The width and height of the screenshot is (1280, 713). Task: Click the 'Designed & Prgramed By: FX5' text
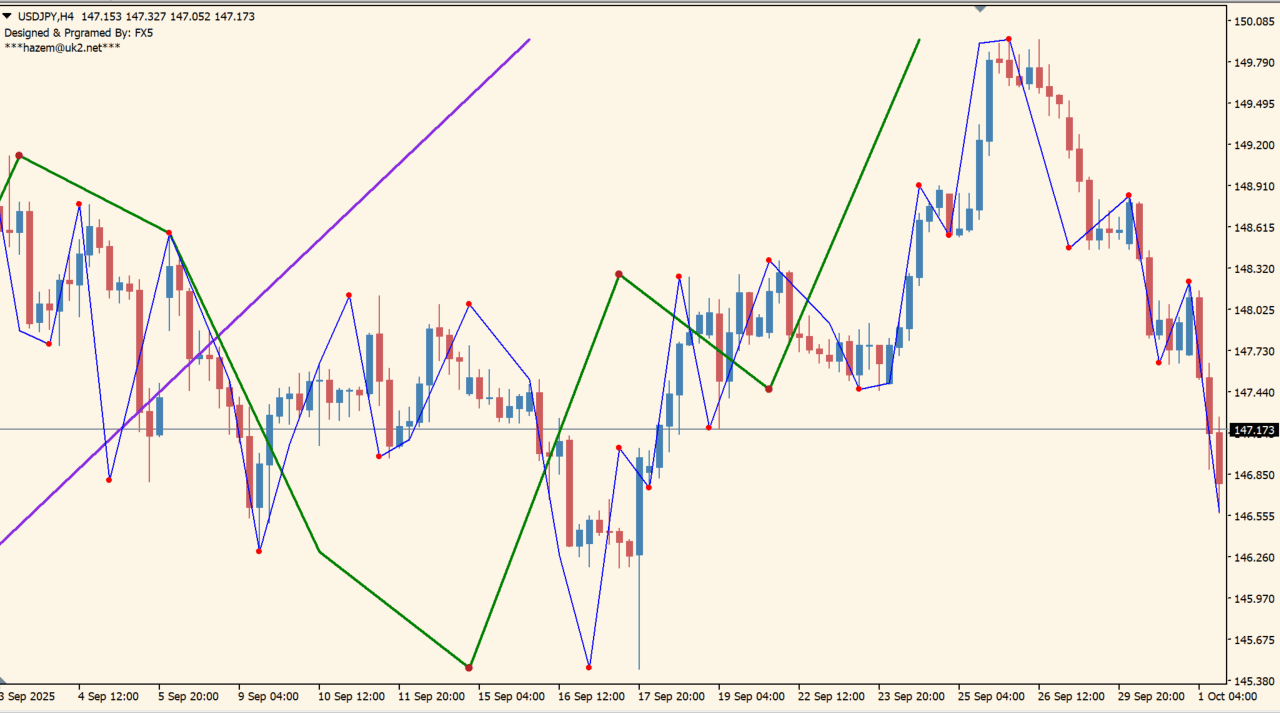pos(79,32)
